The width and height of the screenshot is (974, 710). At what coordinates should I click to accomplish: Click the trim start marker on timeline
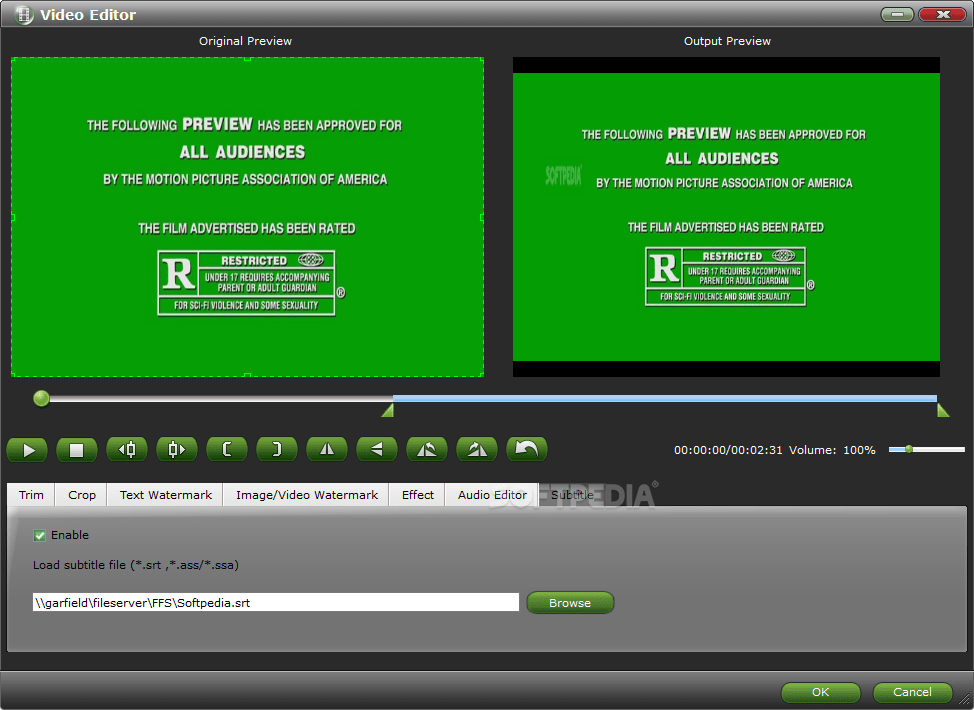click(388, 410)
